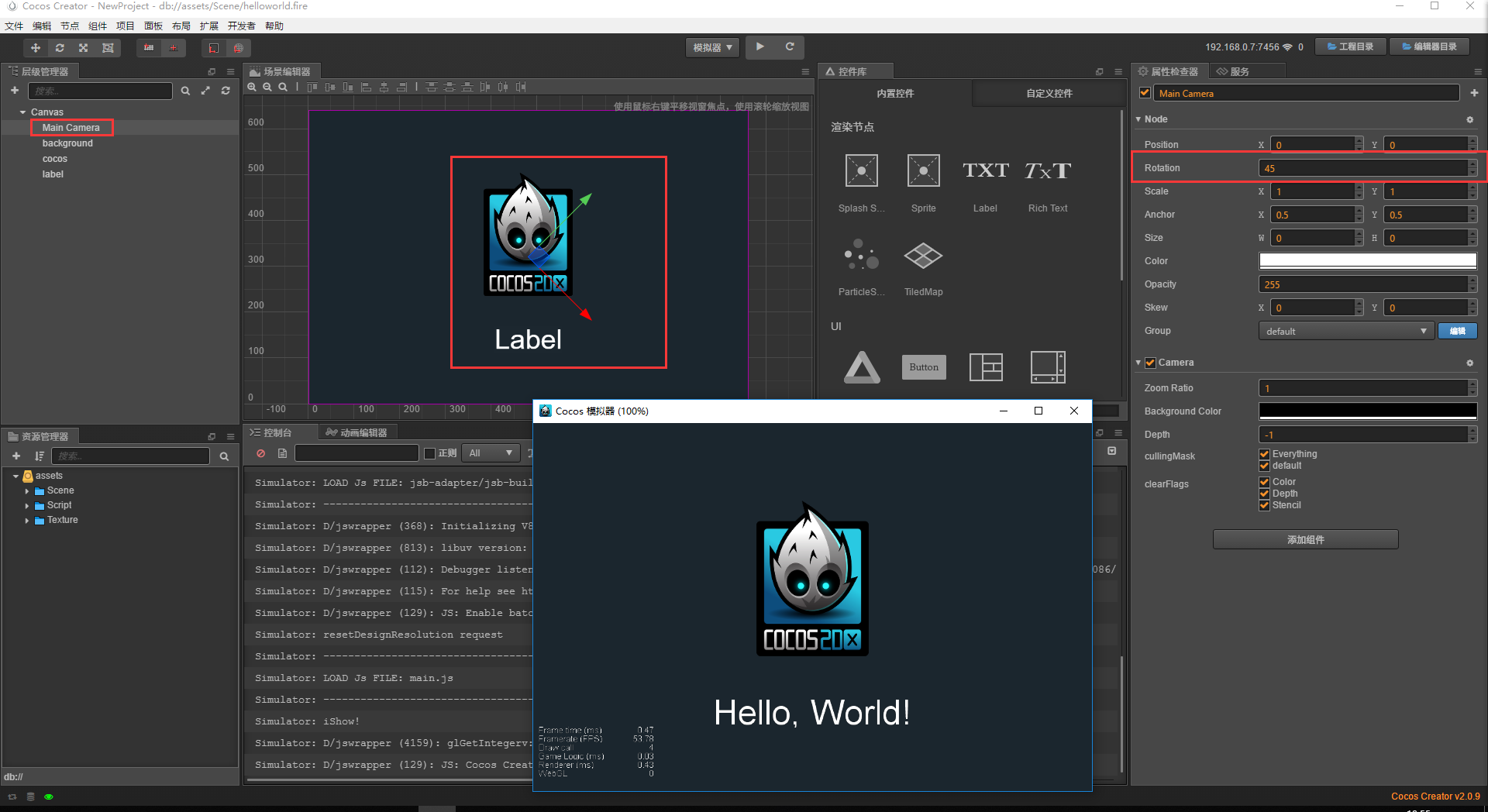Uncheck the Everything culling mask
This screenshot has width=1488, height=812.
(1265, 454)
